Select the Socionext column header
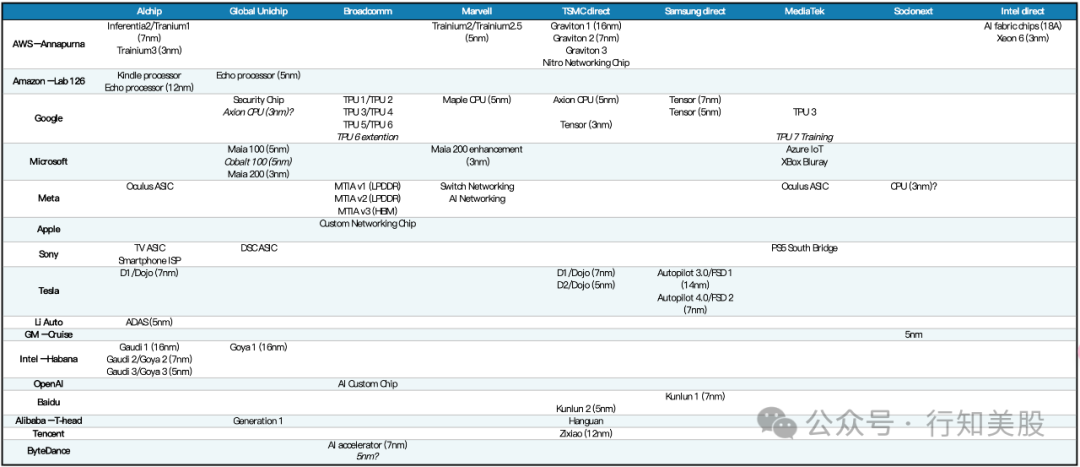This screenshot has height=467, width=1080. point(914,10)
